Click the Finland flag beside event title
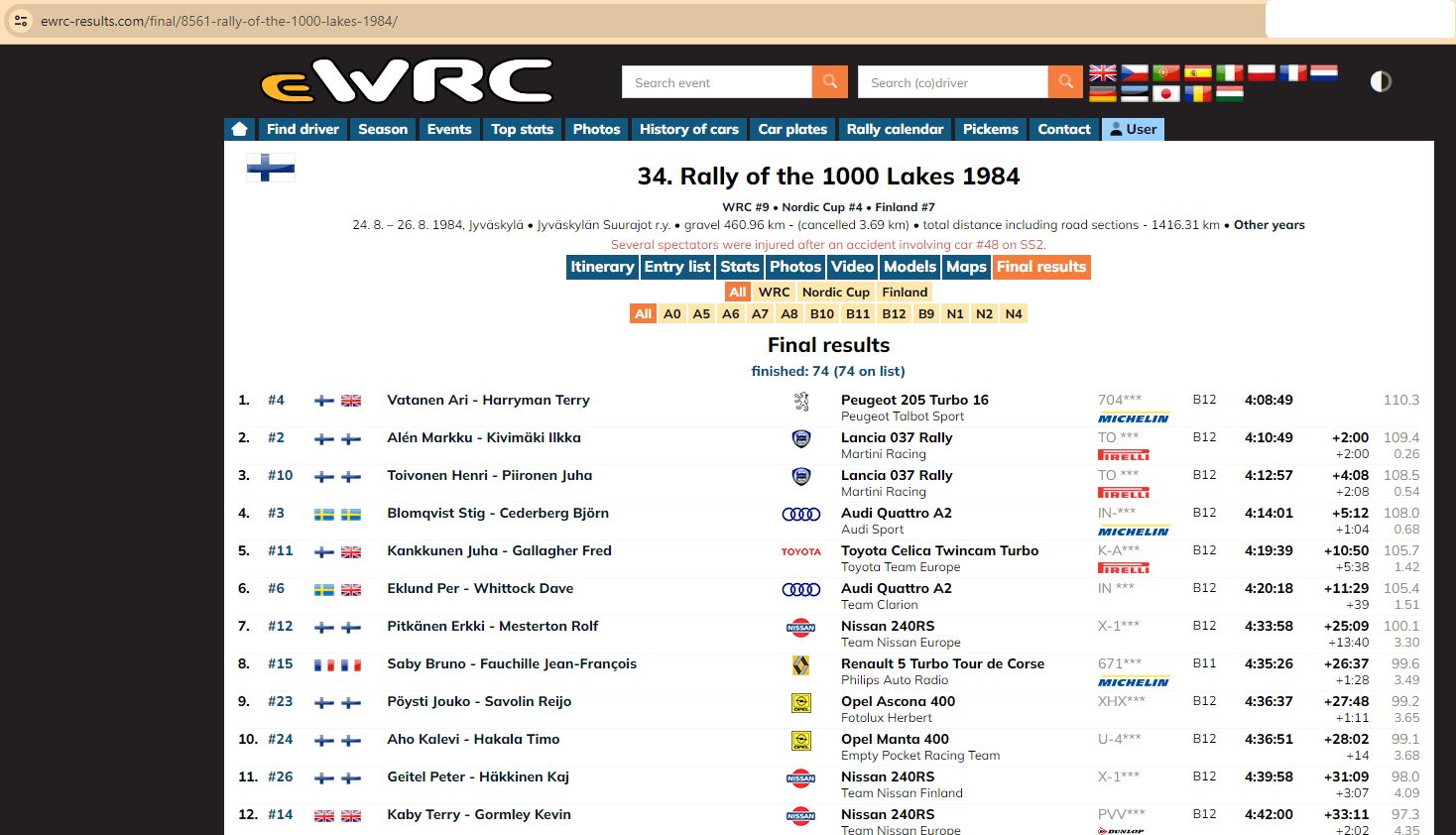Viewport: 1456px width, 835px height. (271, 168)
